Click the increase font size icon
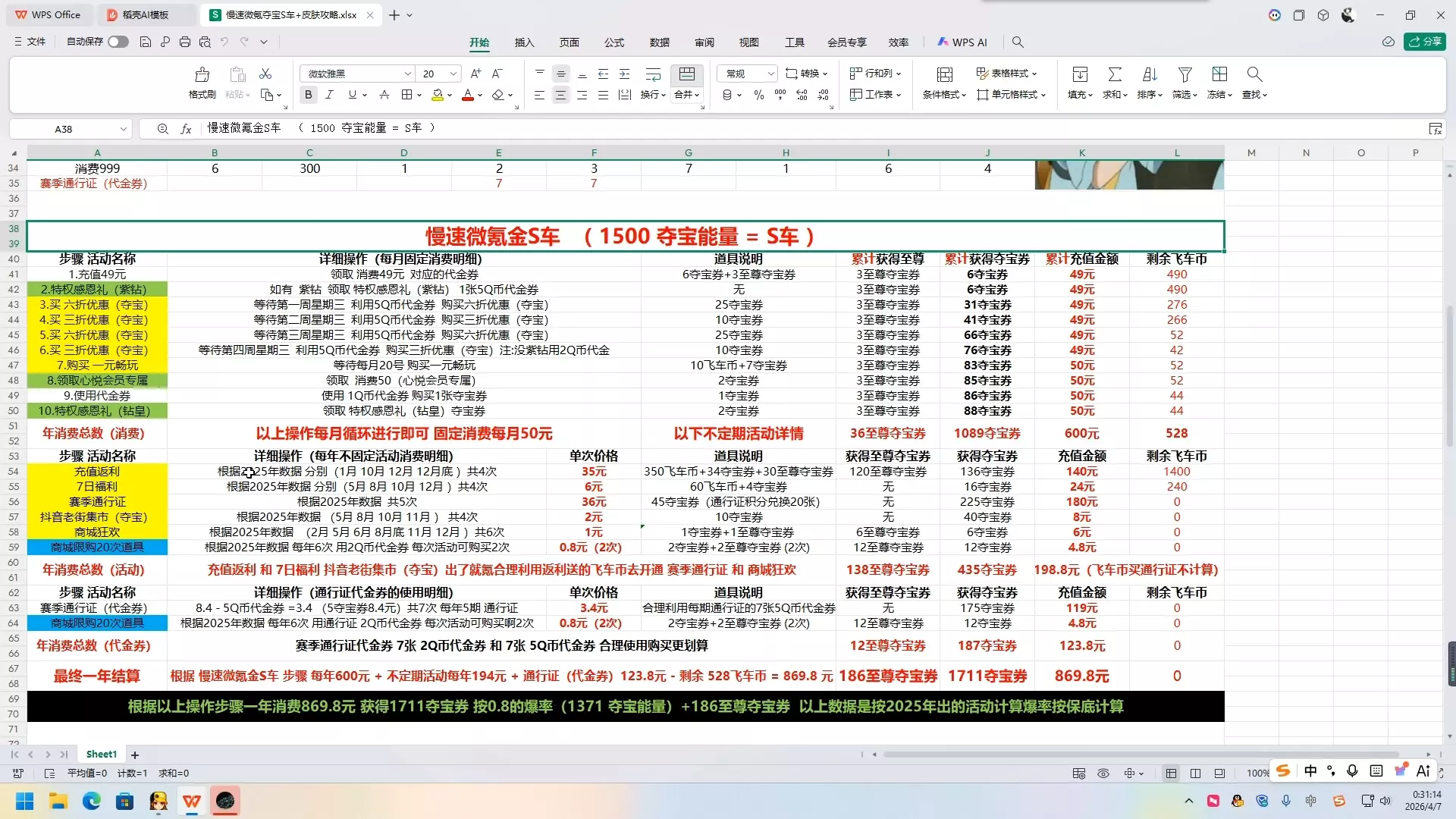 475,74
